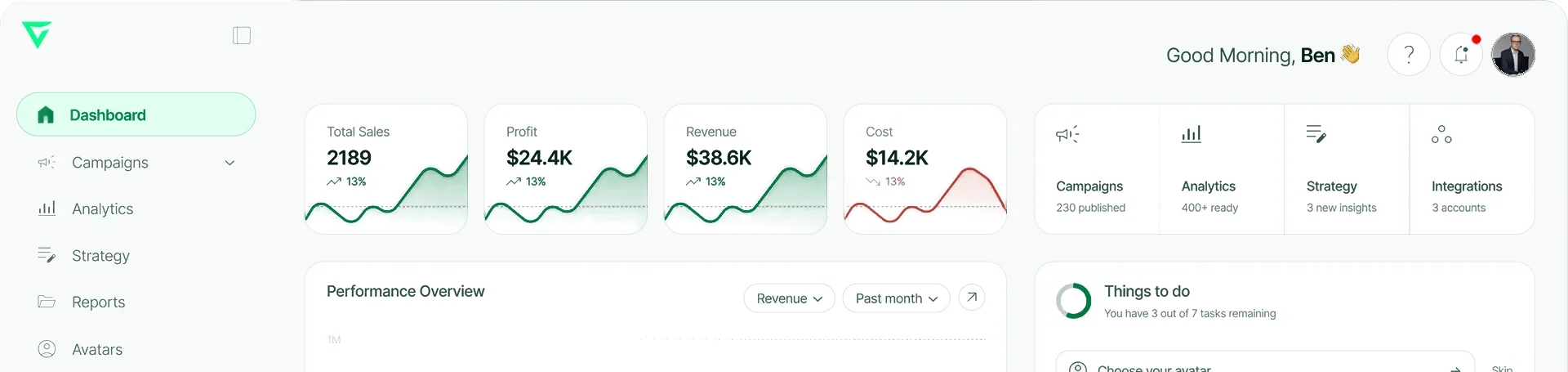This screenshot has height=372, width=1568.
Task: Open Campaigns 230 published tile
Action: 1097,169
